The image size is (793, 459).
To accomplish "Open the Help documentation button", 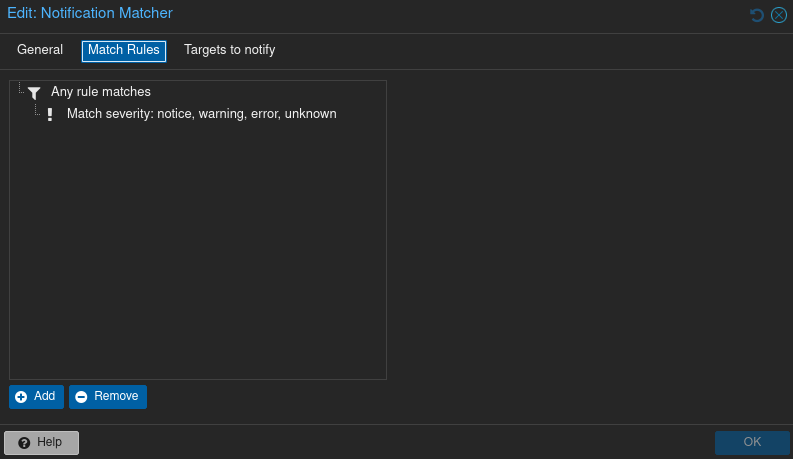I will tap(41, 443).
